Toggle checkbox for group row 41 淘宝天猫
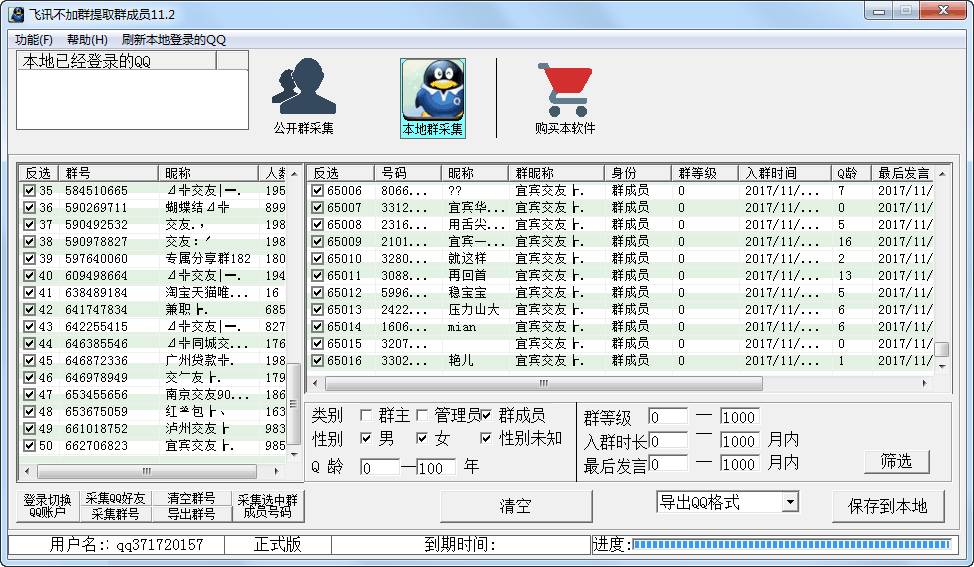The image size is (974, 567). pos(29,292)
